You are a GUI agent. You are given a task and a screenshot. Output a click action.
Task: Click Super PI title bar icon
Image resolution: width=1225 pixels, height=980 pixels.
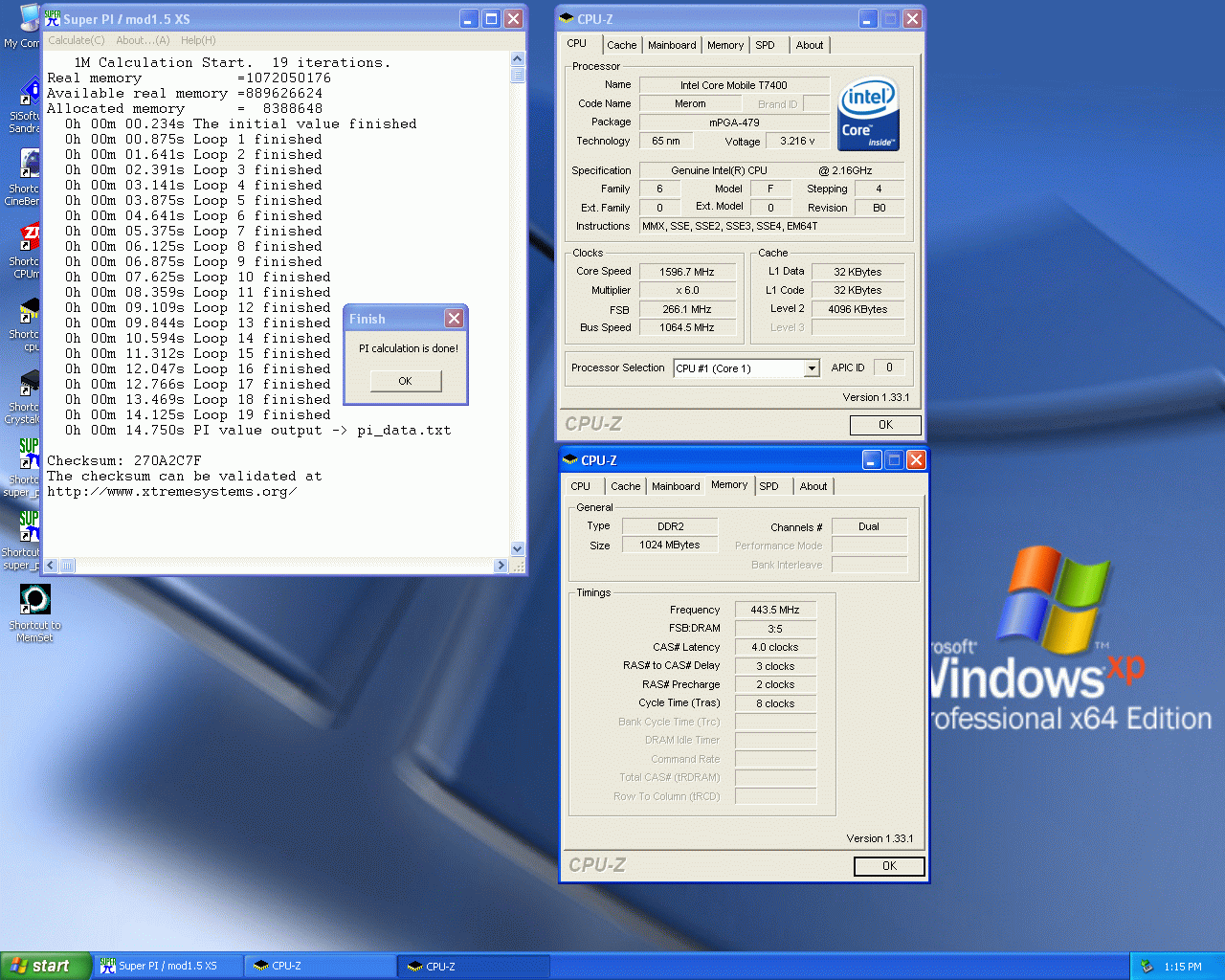coord(53,18)
